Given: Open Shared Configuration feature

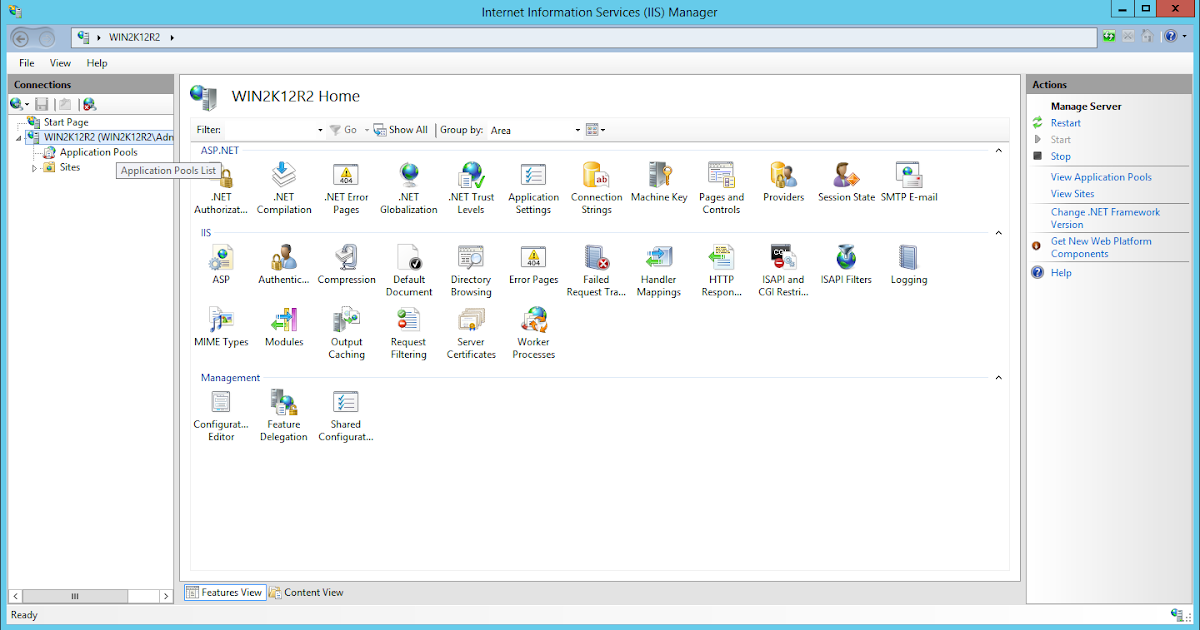Looking at the screenshot, I should point(346,415).
